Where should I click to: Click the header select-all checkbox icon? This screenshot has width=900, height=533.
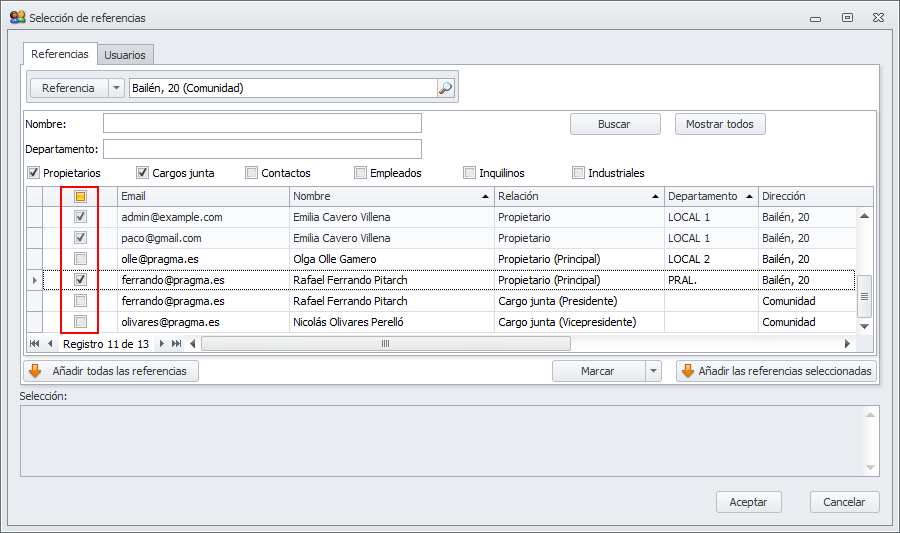[81, 196]
